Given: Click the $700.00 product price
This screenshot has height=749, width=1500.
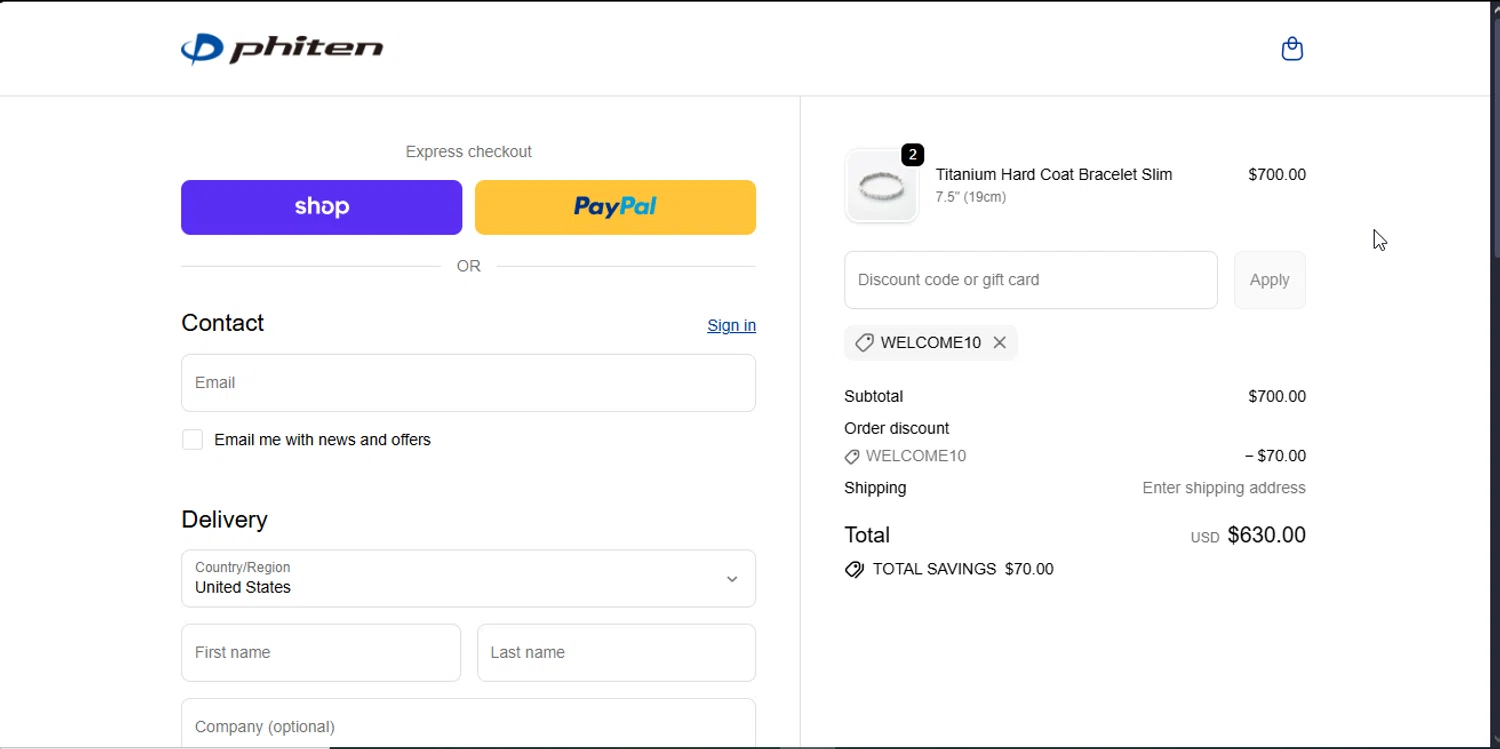Looking at the screenshot, I should coord(1277,174).
